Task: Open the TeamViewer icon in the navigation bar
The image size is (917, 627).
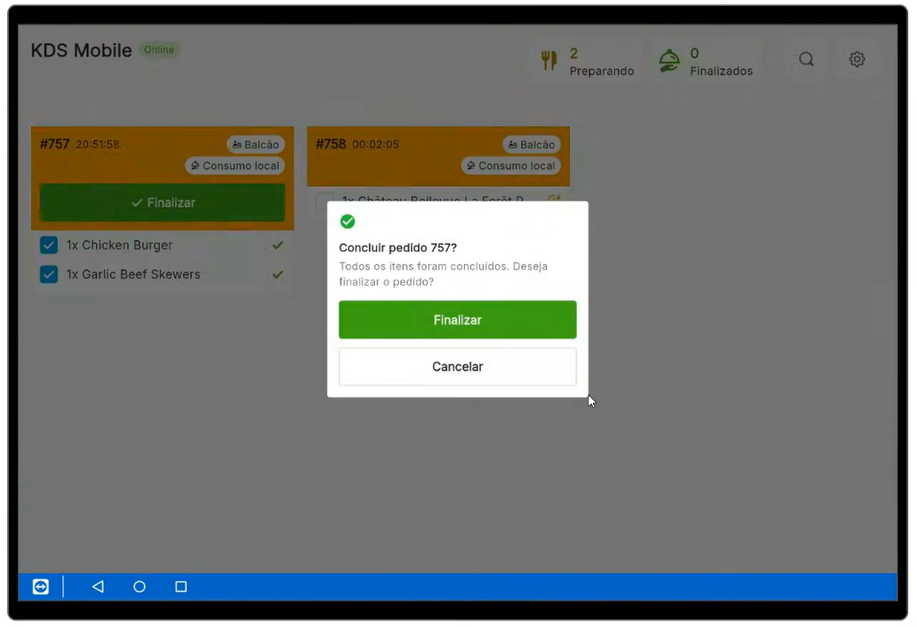Action: click(40, 586)
